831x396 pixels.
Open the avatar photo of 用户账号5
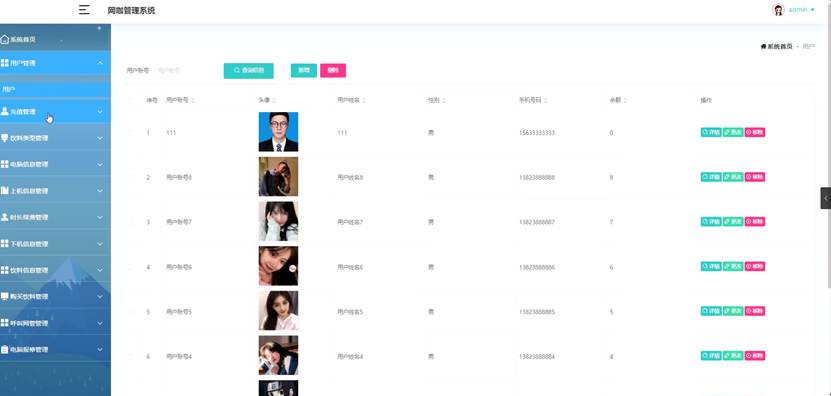[x=278, y=311]
